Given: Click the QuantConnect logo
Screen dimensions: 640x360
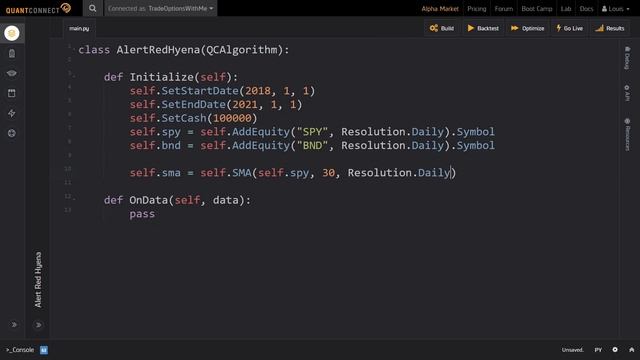Looking at the screenshot, I should pos(38,9).
